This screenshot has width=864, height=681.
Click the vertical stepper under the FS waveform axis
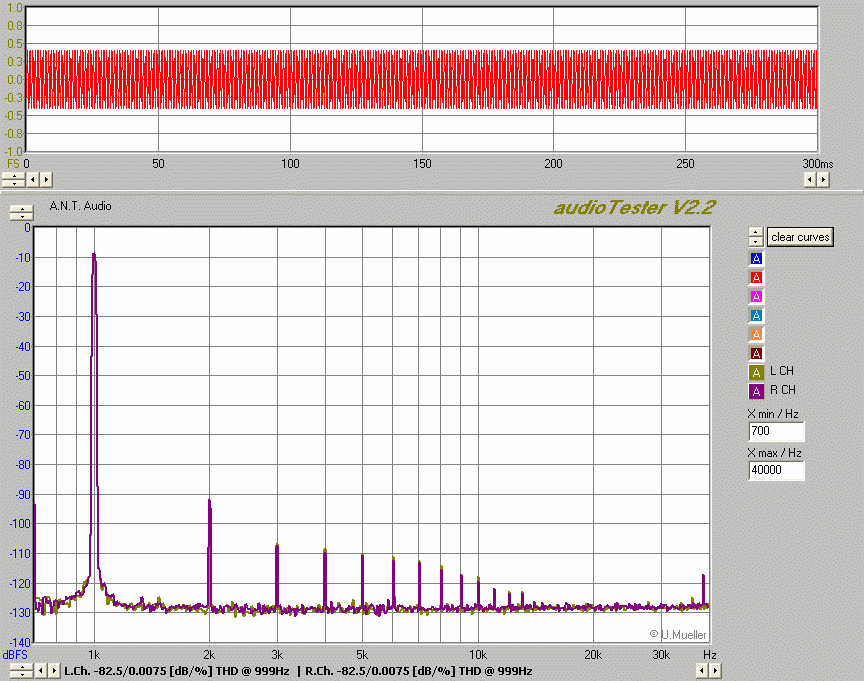coord(13,180)
